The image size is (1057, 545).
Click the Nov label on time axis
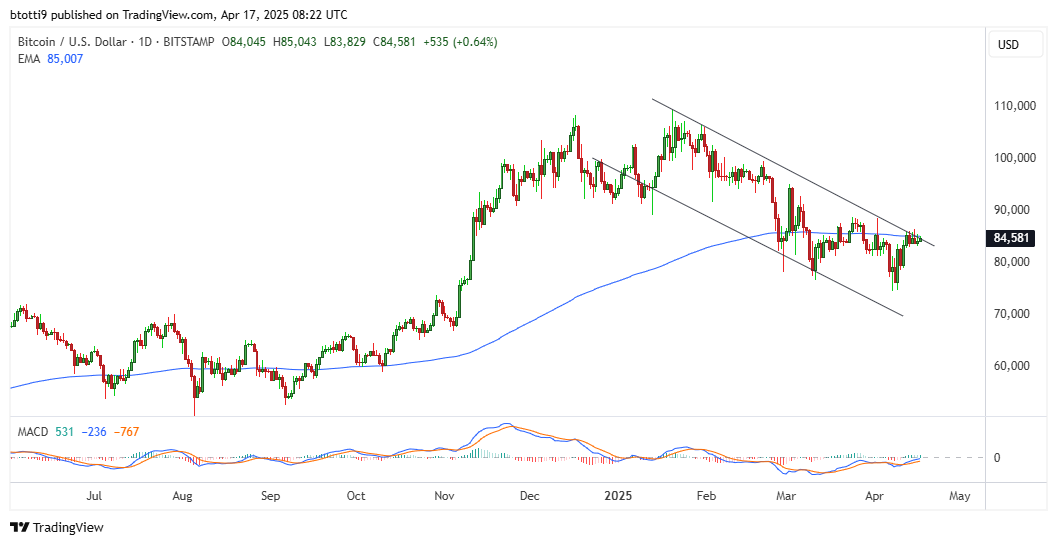pos(445,495)
